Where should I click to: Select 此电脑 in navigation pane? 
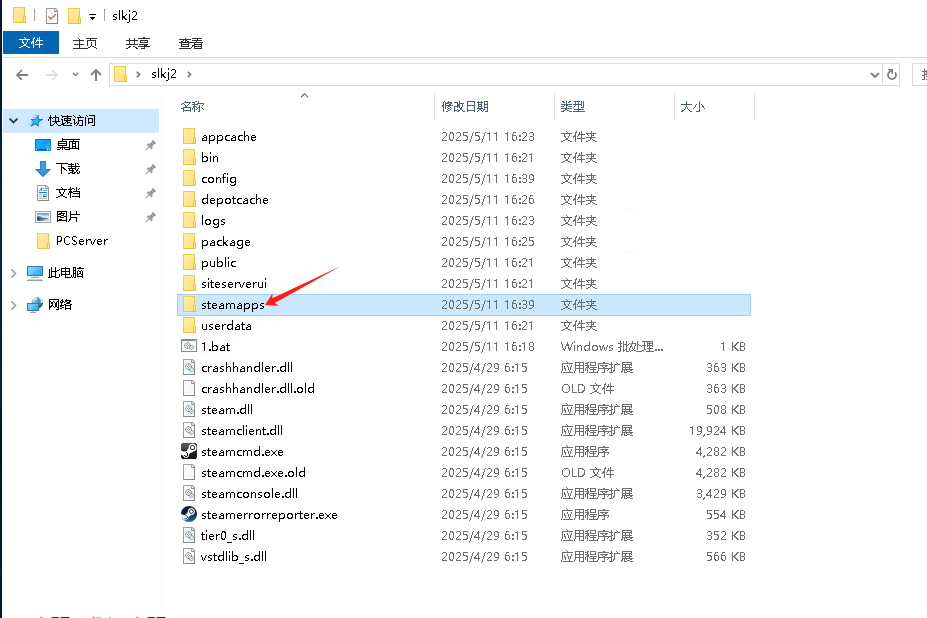tap(66, 273)
